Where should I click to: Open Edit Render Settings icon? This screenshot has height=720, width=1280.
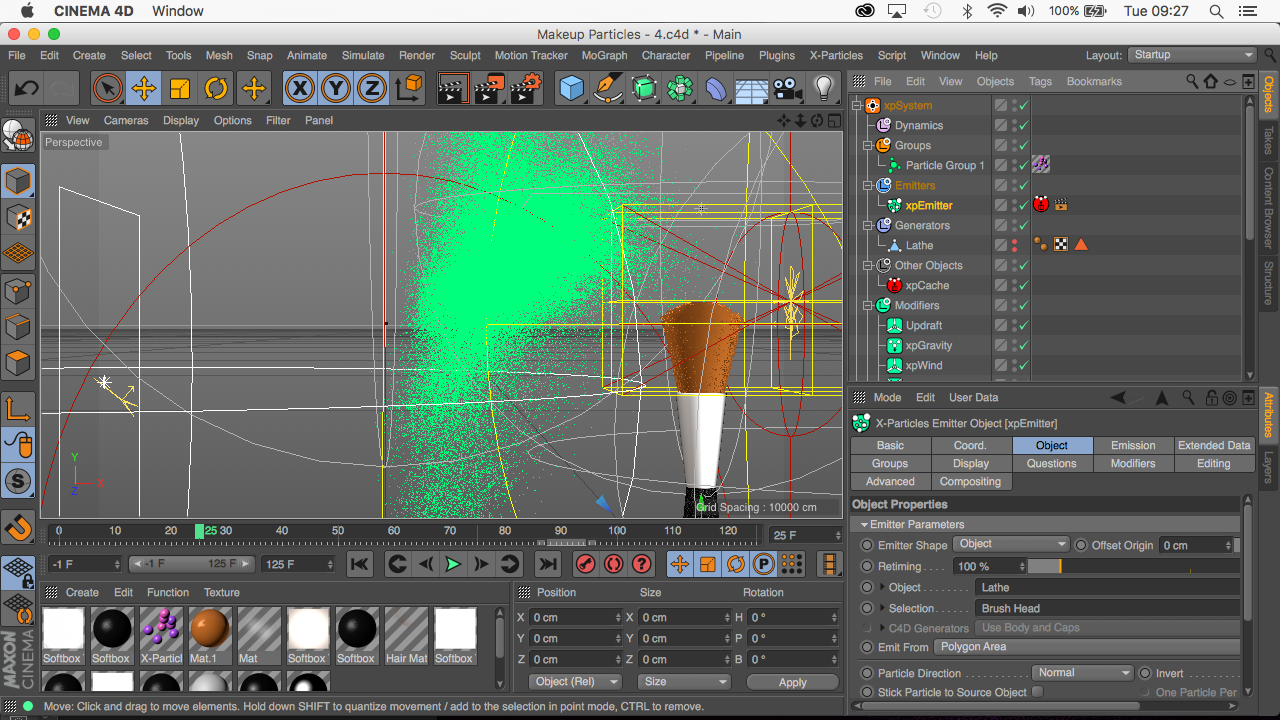526,88
